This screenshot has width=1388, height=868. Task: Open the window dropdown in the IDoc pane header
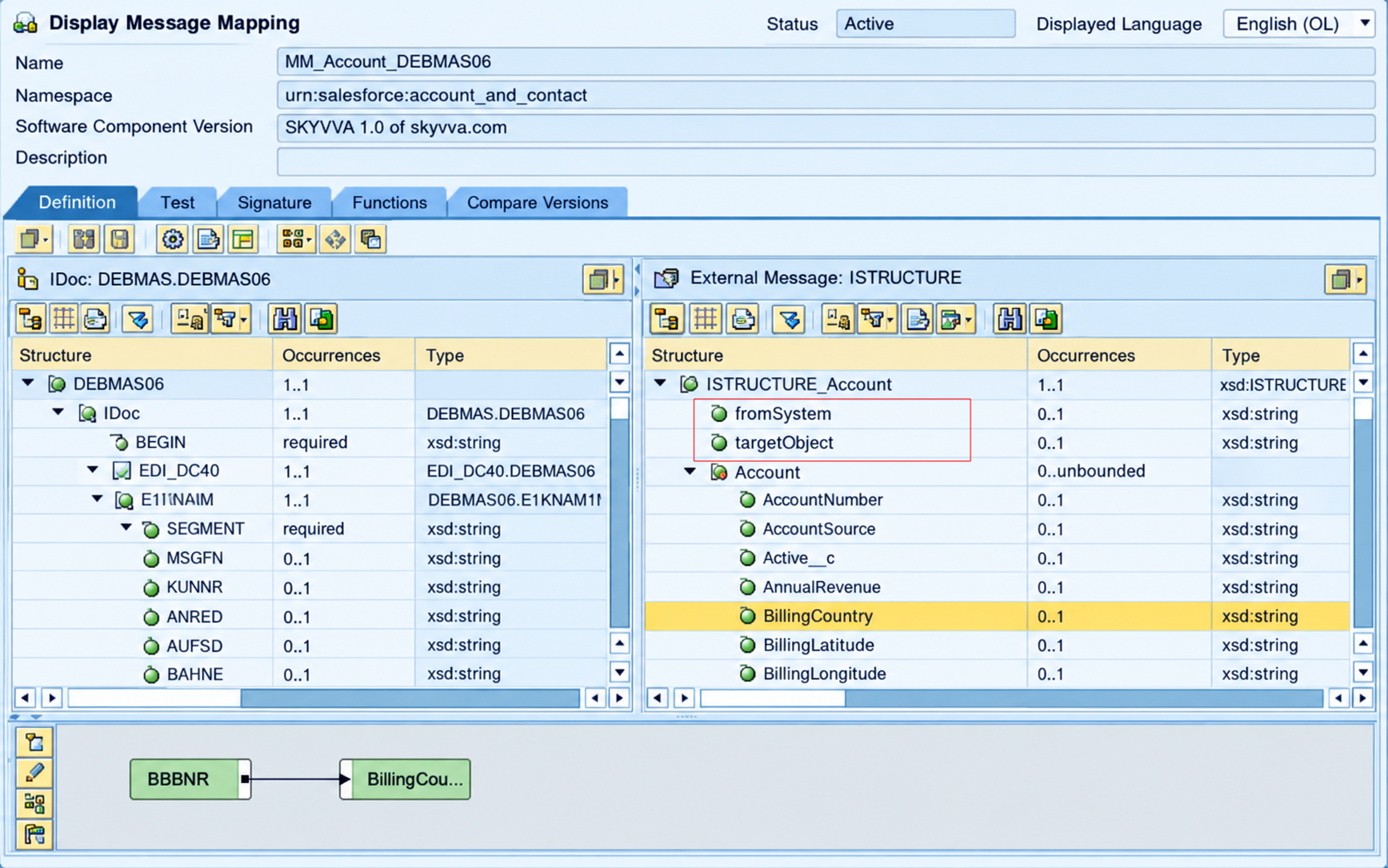[603, 280]
